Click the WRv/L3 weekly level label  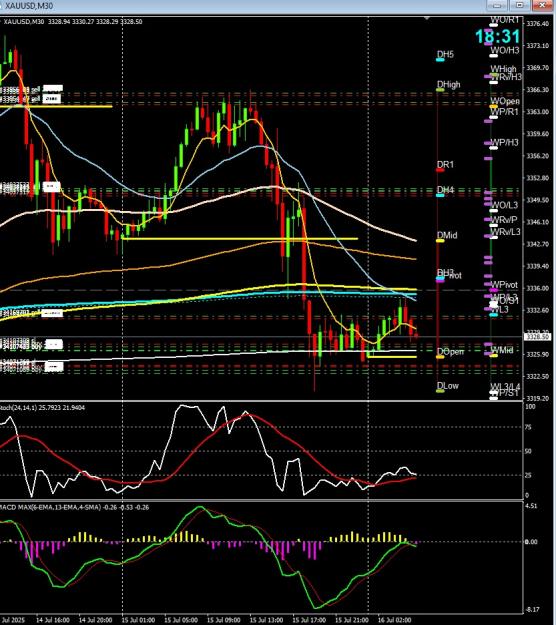(x=505, y=232)
